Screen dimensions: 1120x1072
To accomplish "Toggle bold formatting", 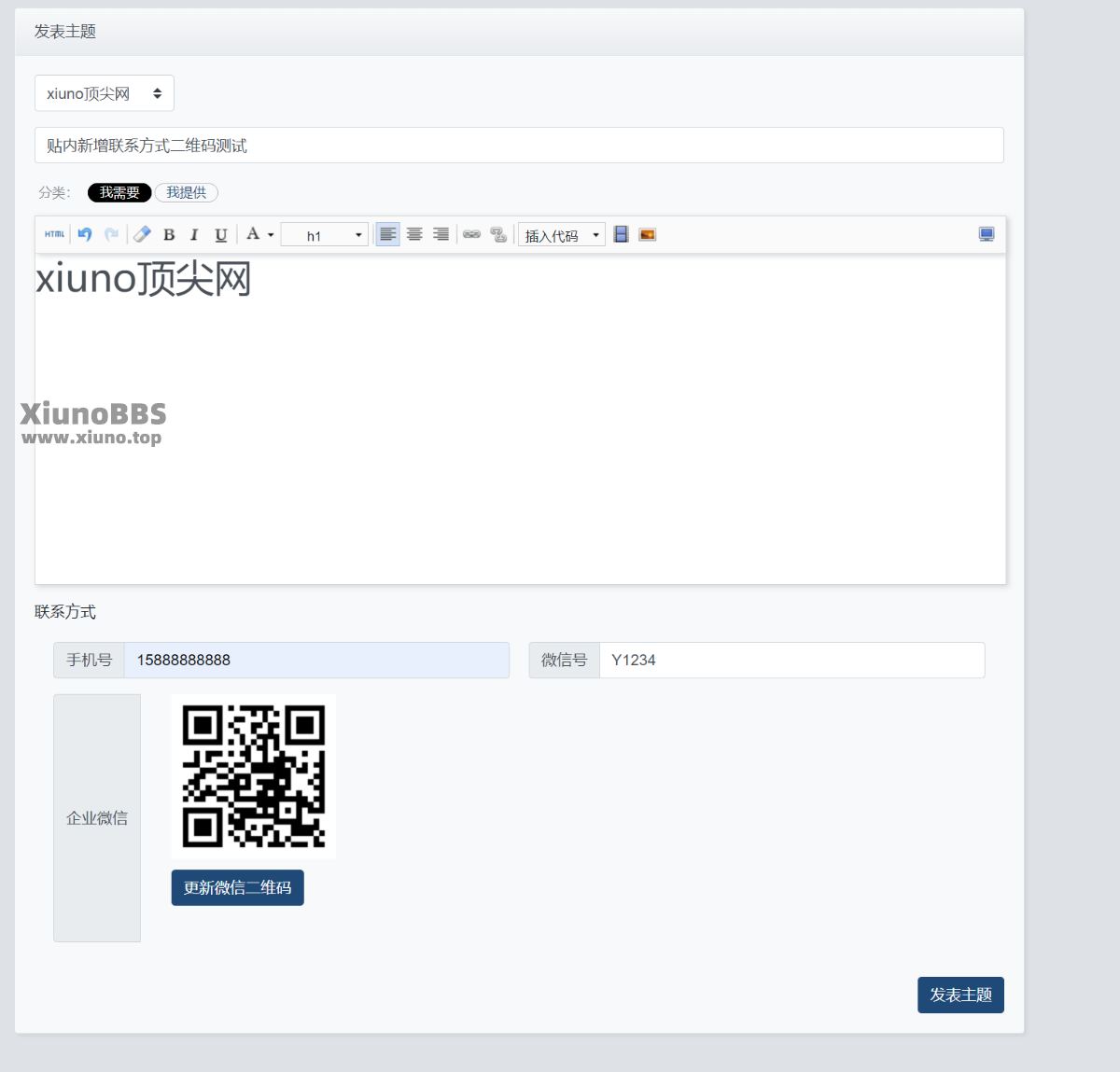I will [169, 235].
